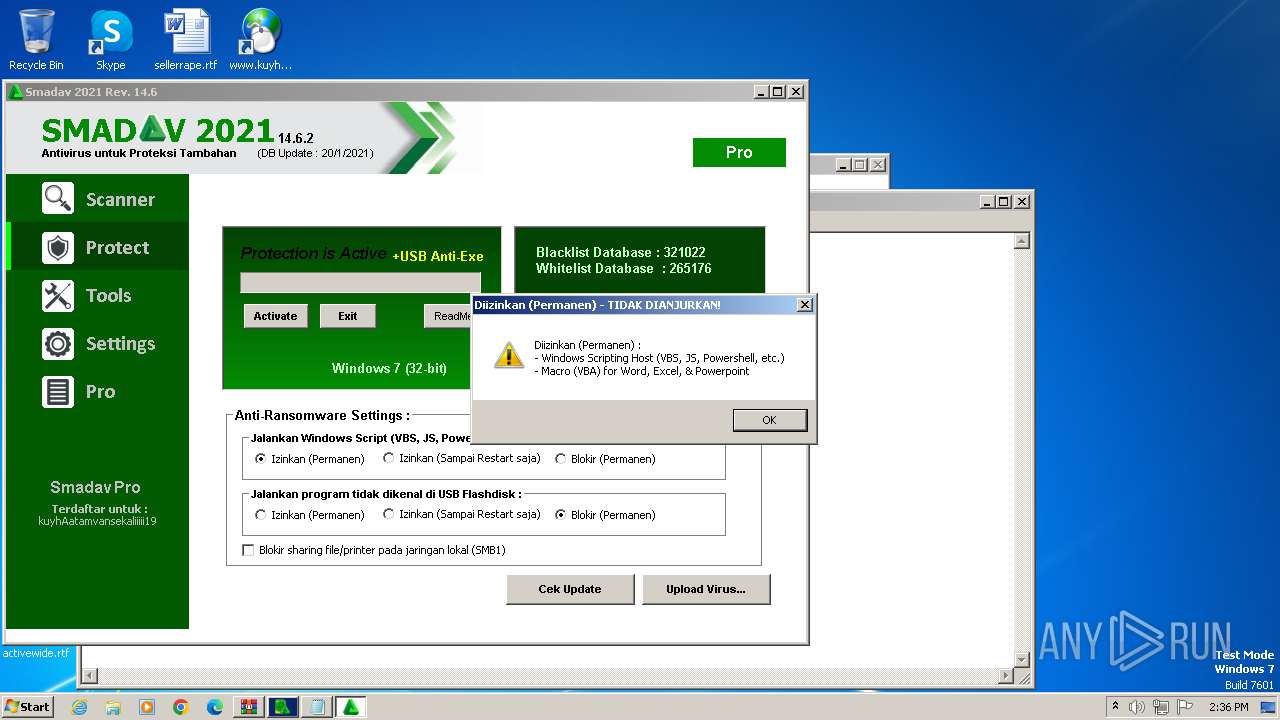Switch to dark green Smadav taskbar item
The image size is (1280, 720).
pyautogui.click(x=283, y=707)
